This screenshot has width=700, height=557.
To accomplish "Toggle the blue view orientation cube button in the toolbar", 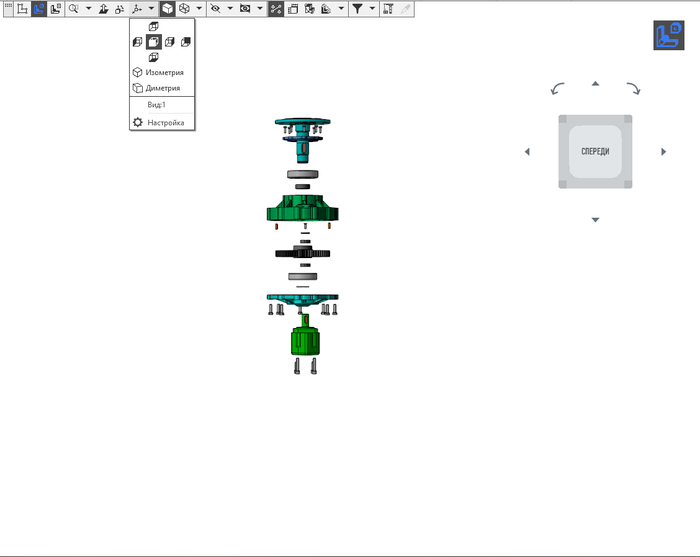I will click(39, 9).
